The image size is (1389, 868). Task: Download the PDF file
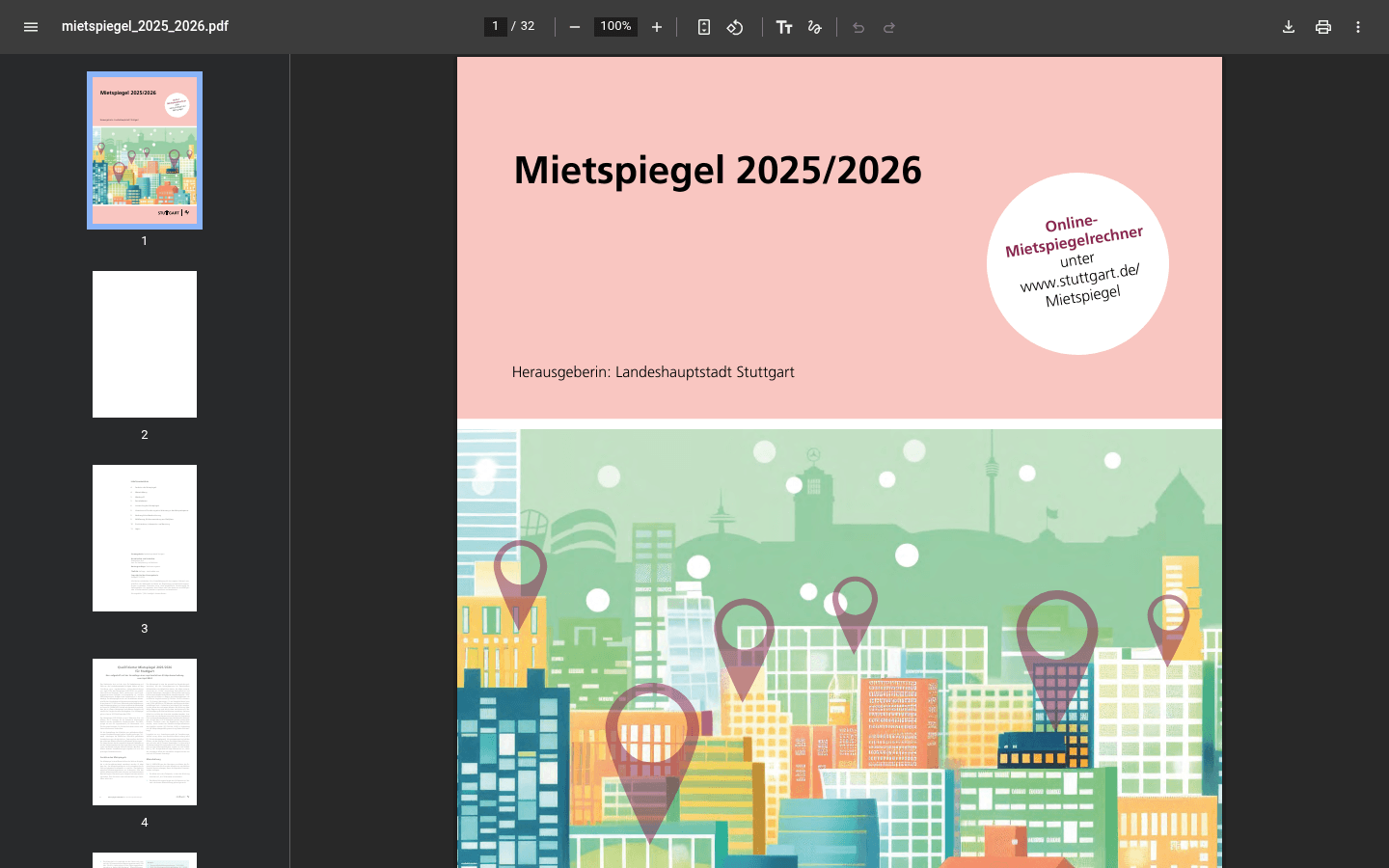click(x=1289, y=27)
